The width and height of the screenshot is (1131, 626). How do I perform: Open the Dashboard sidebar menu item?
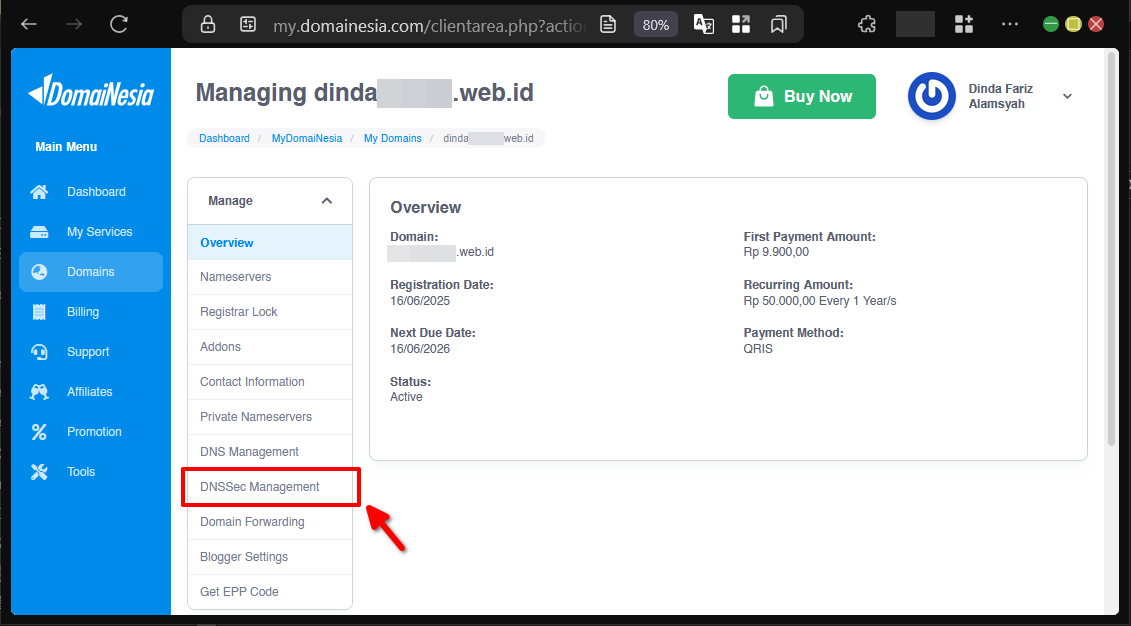pos(91,192)
